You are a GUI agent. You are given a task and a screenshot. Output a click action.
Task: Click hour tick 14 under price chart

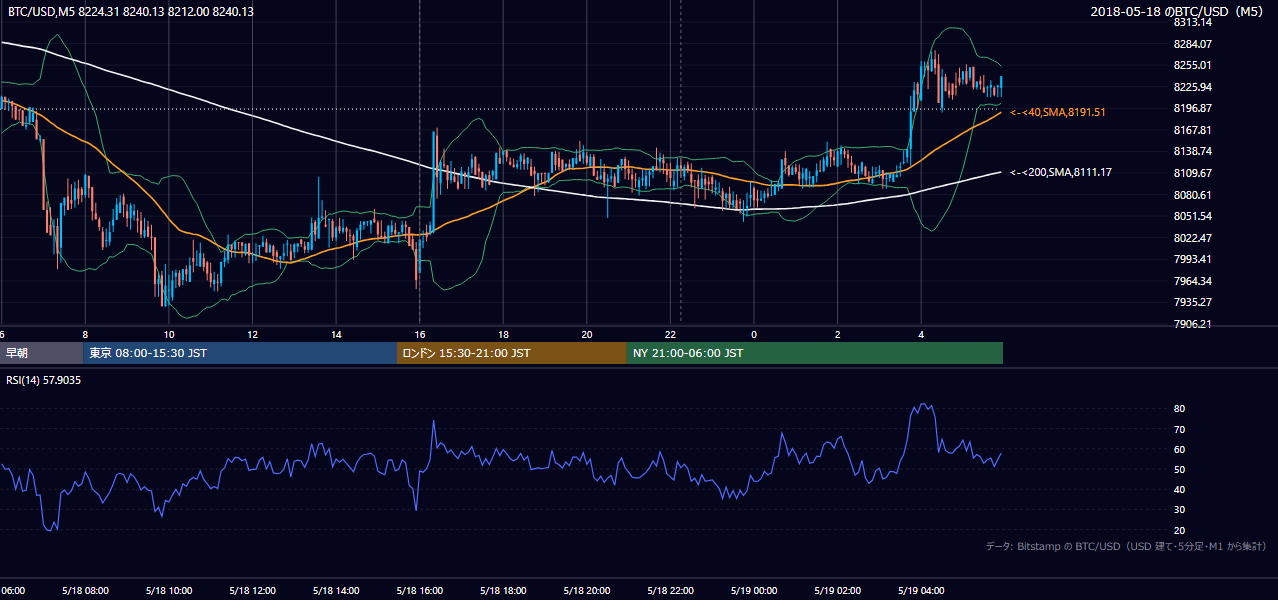point(336,335)
